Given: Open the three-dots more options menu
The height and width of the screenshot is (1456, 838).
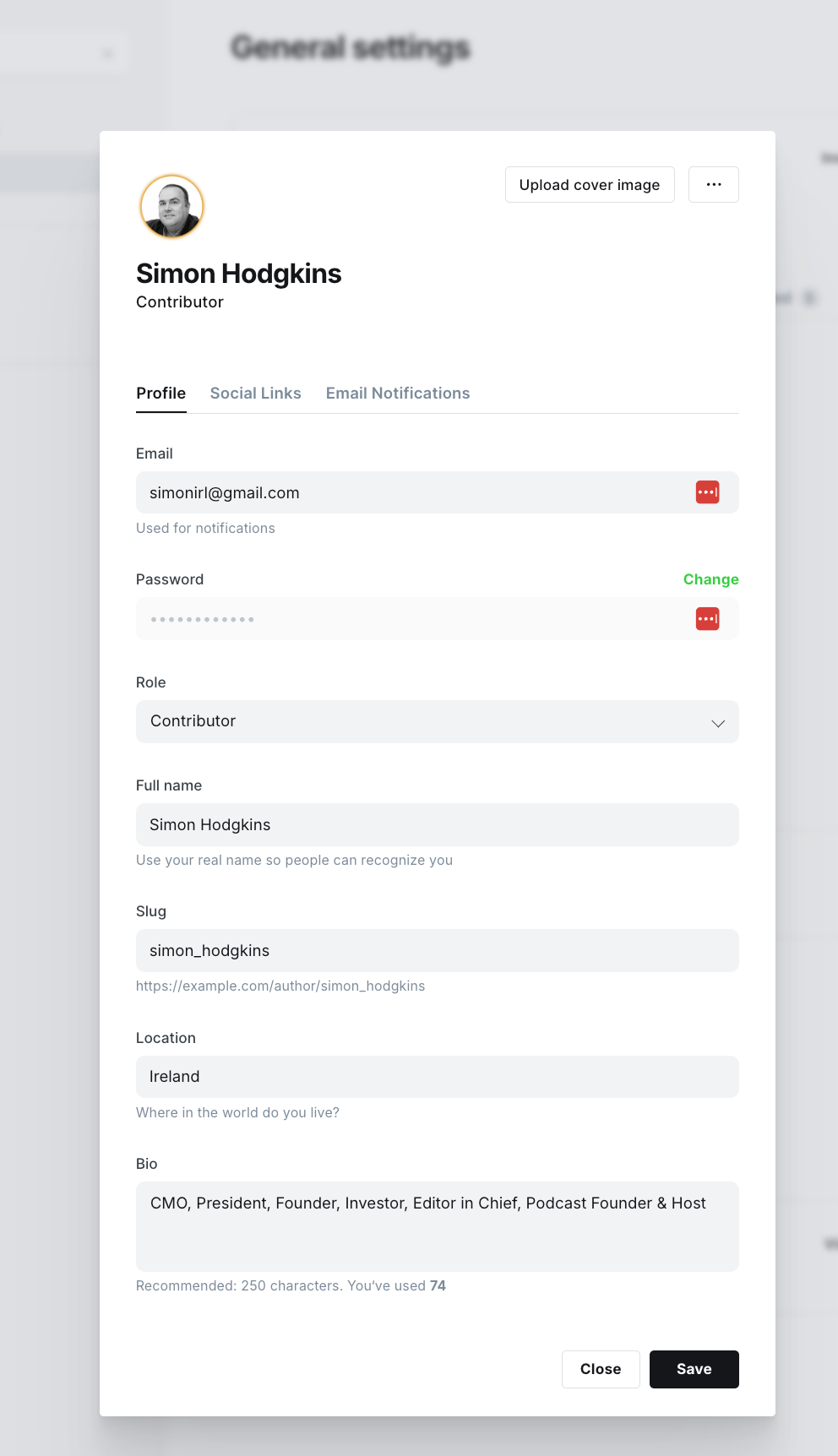Looking at the screenshot, I should point(714,185).
